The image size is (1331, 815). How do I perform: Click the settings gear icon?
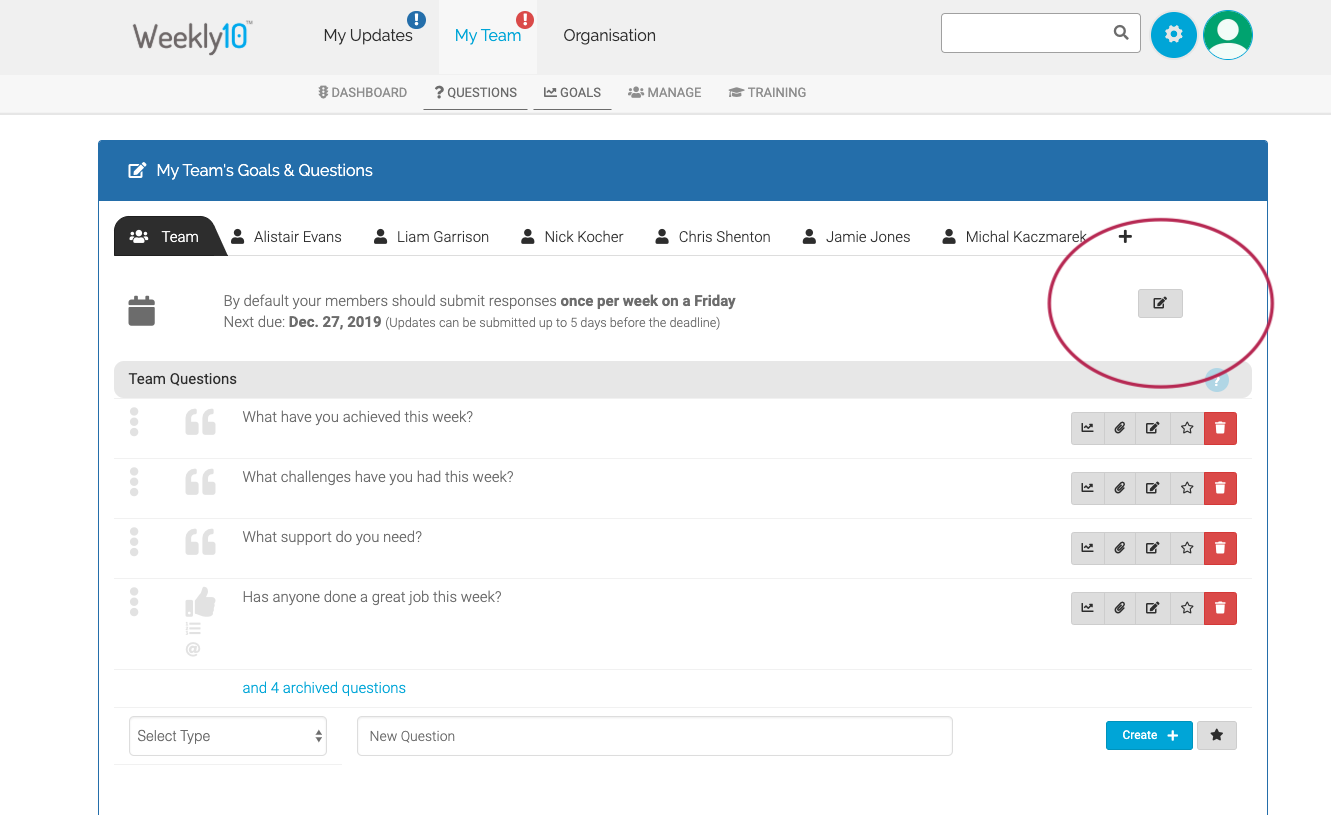tap(1173, 35)
